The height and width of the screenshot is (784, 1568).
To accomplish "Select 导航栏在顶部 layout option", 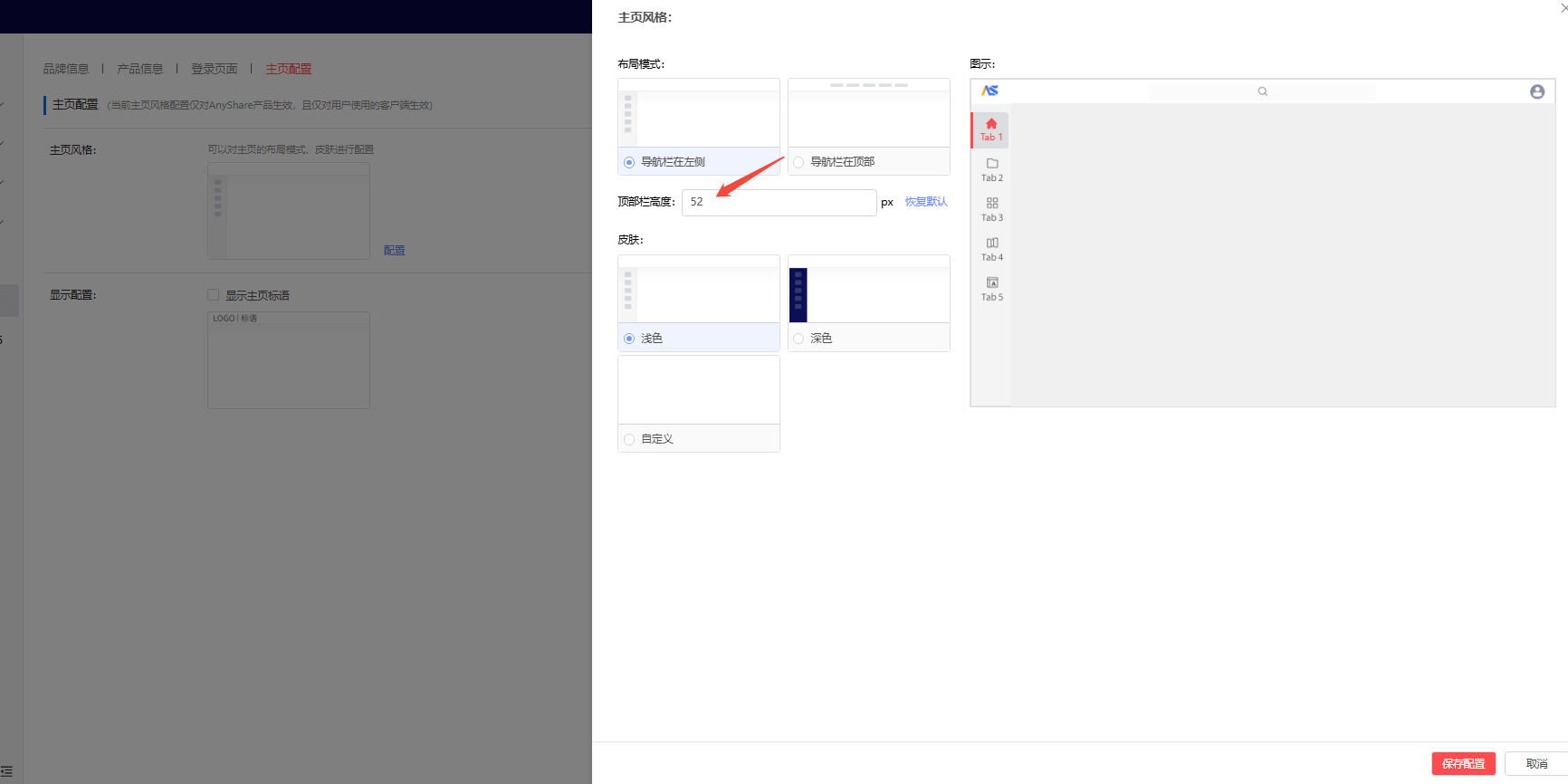I will [798, 162].
